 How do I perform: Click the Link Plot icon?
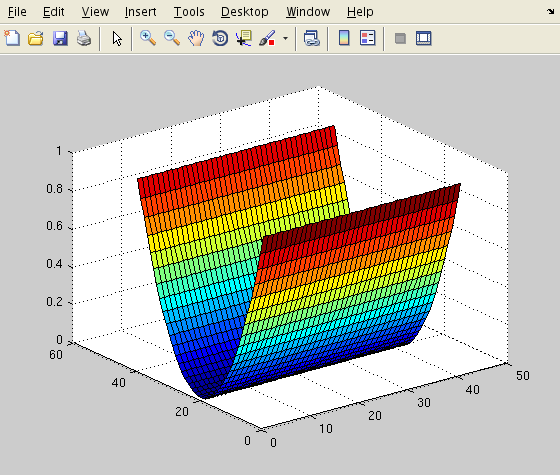tap(311, 38)
